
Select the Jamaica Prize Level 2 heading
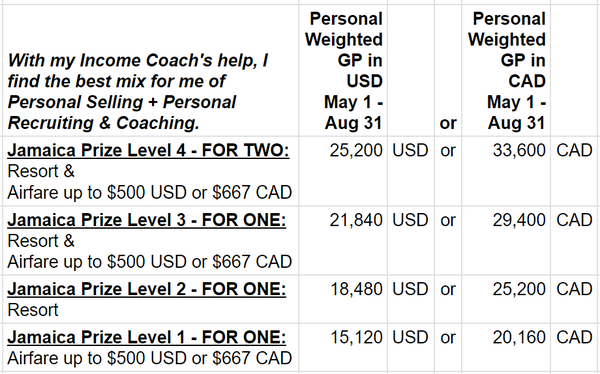[x=147, y=289]
